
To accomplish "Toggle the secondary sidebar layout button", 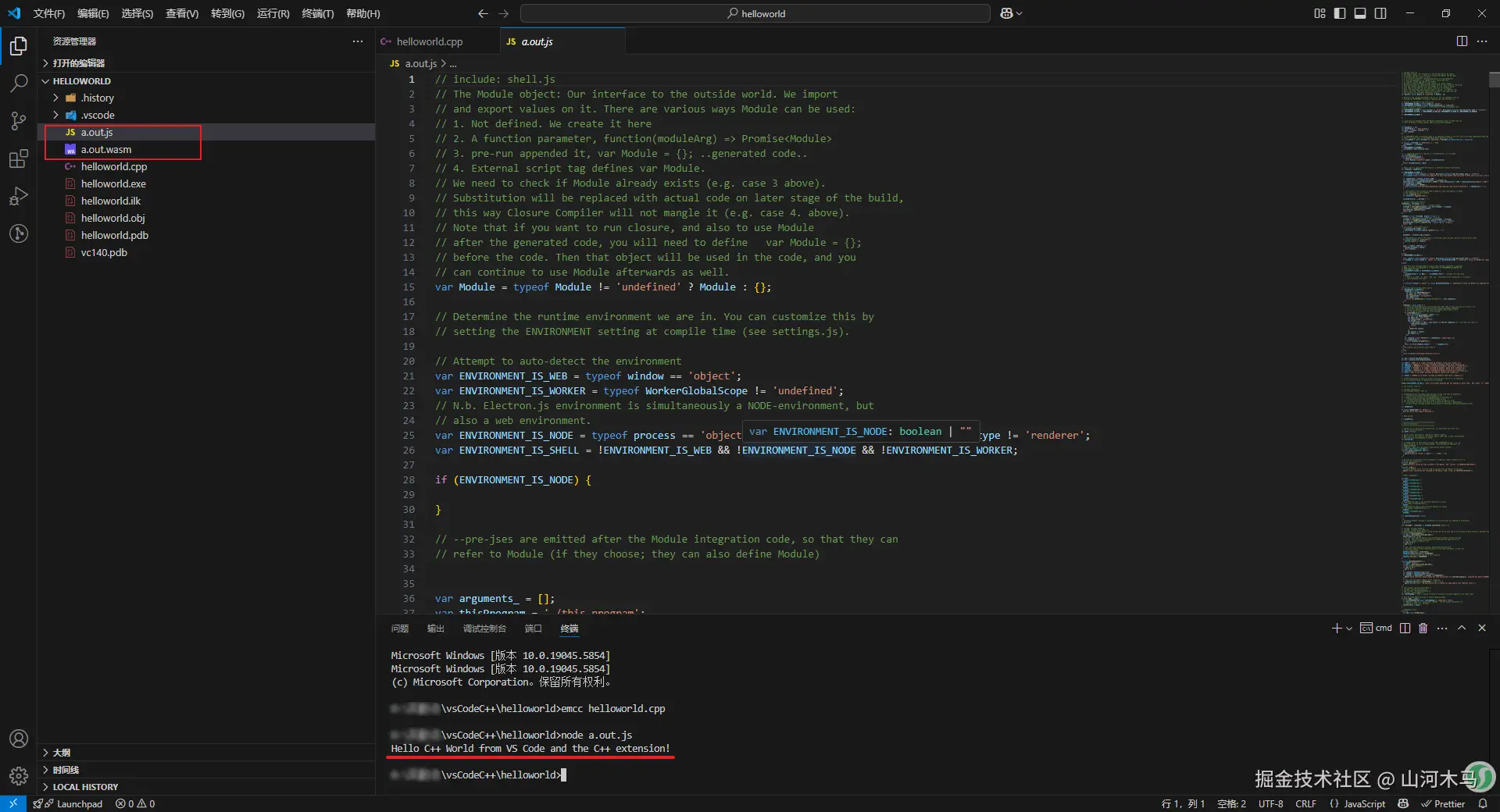I will [1380, 13].
